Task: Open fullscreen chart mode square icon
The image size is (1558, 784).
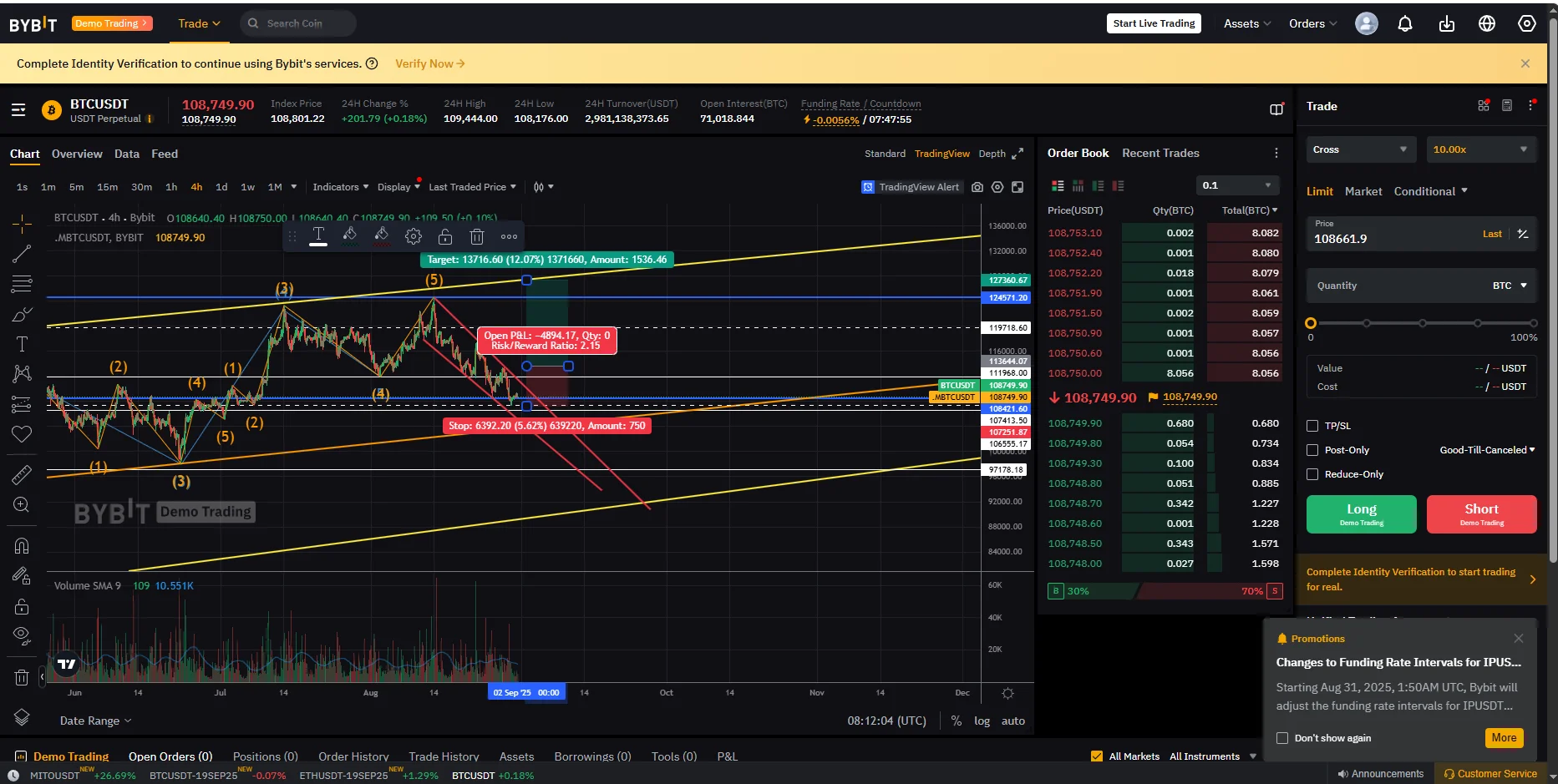Action: pyautogui.click(x=1018, y=187)
